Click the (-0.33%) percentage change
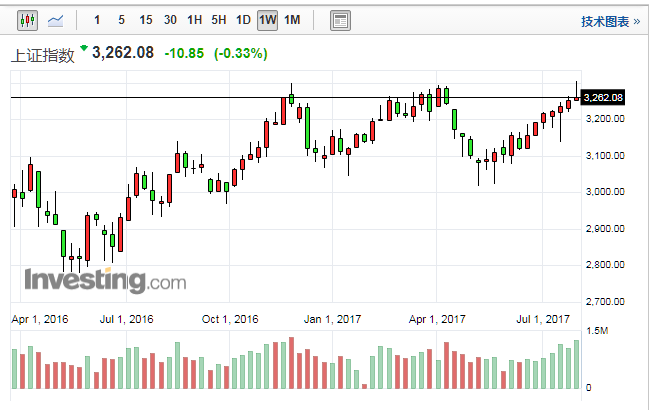 tap(241, 54)
